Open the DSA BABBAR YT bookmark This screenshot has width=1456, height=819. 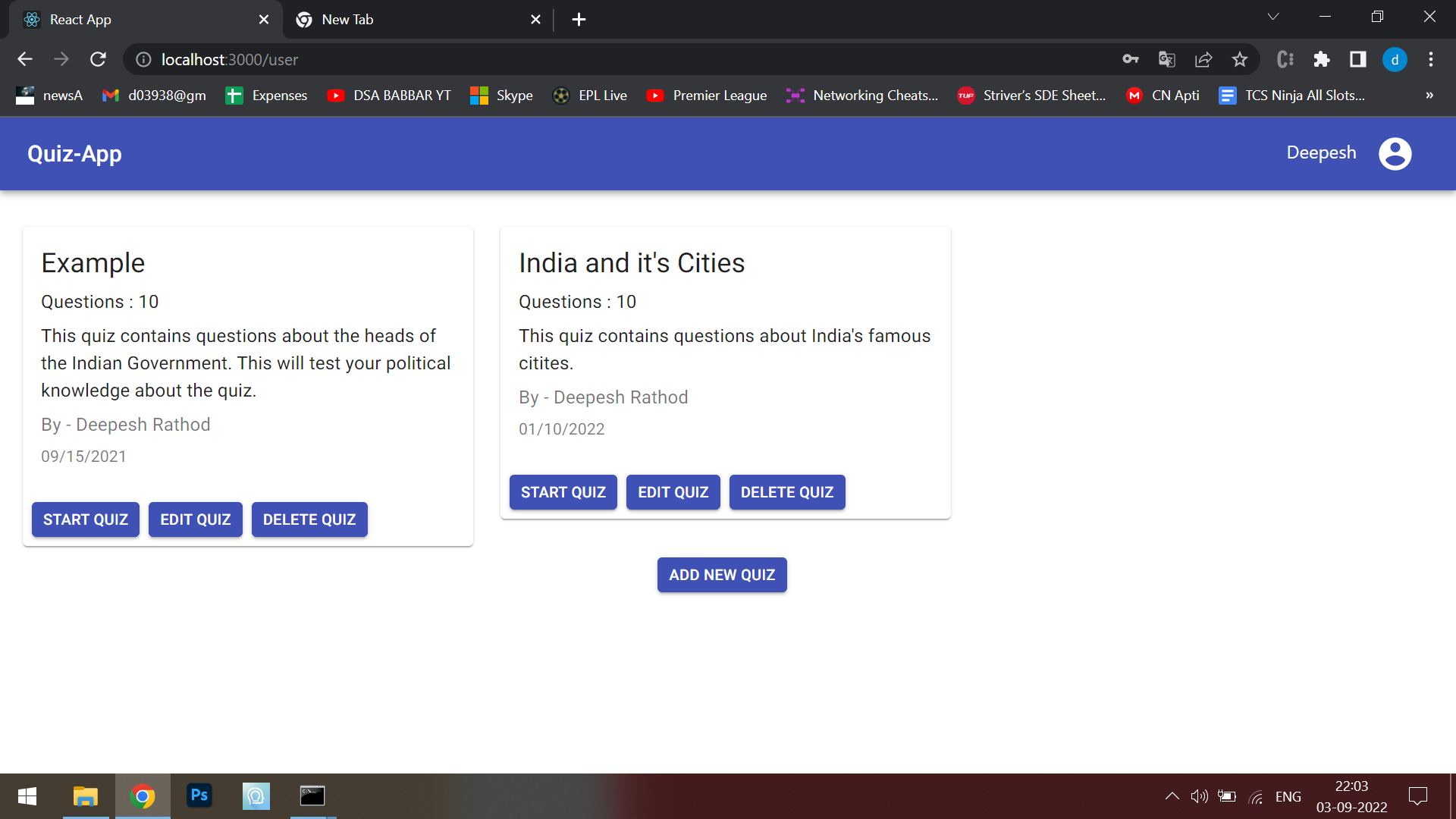coord(389,96)
